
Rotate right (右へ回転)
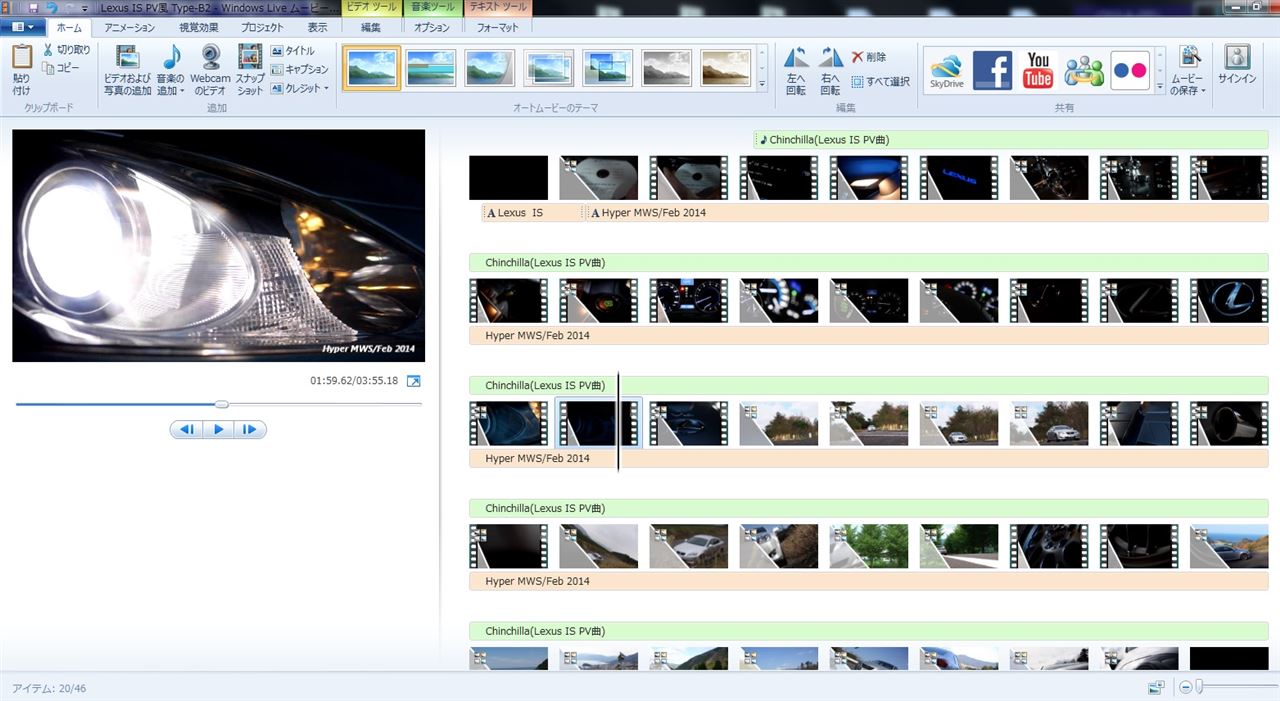pyautogui.click(x=831, y=70)
